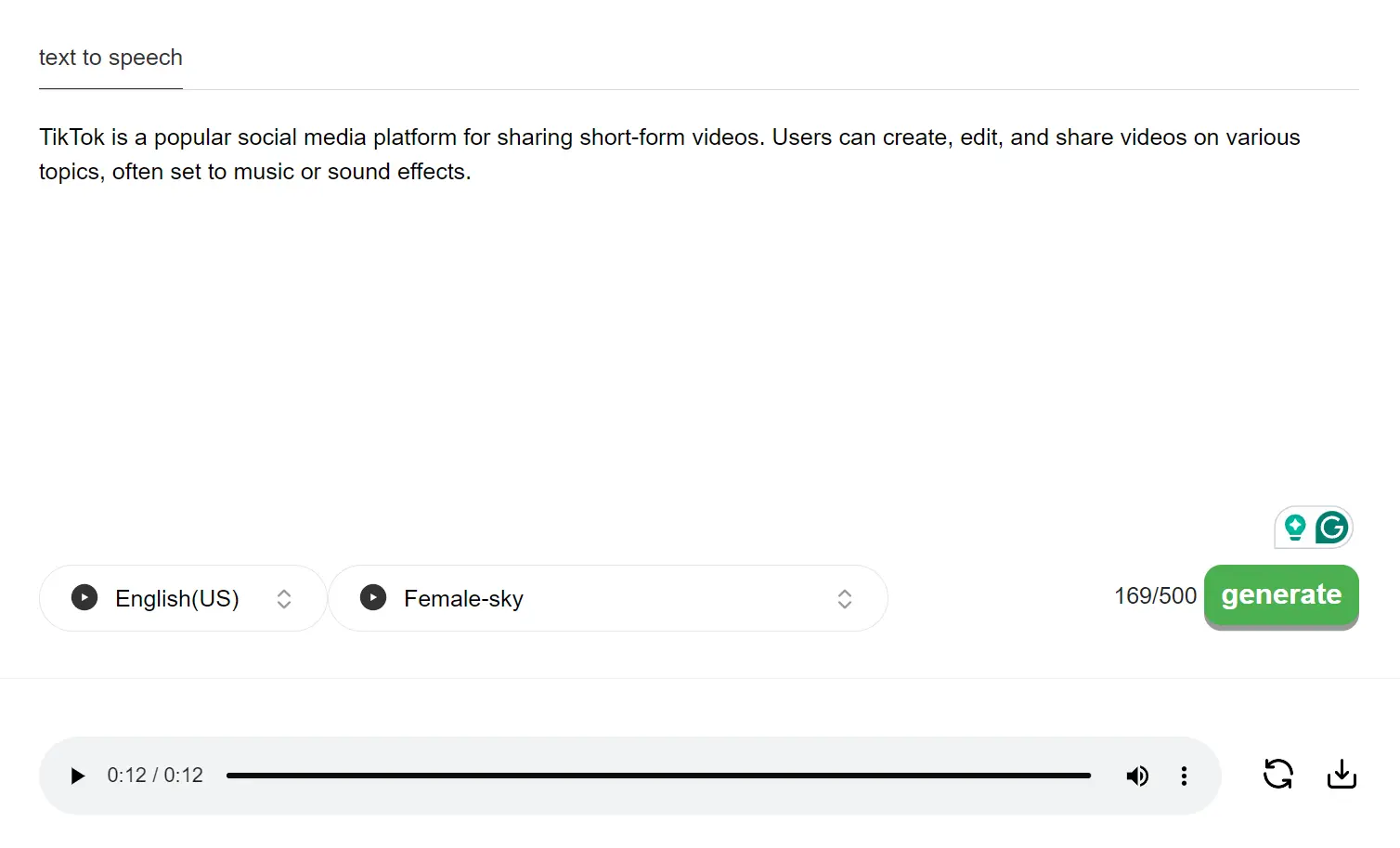Open audio player three-dot options menu

[x=1184, y=776]
